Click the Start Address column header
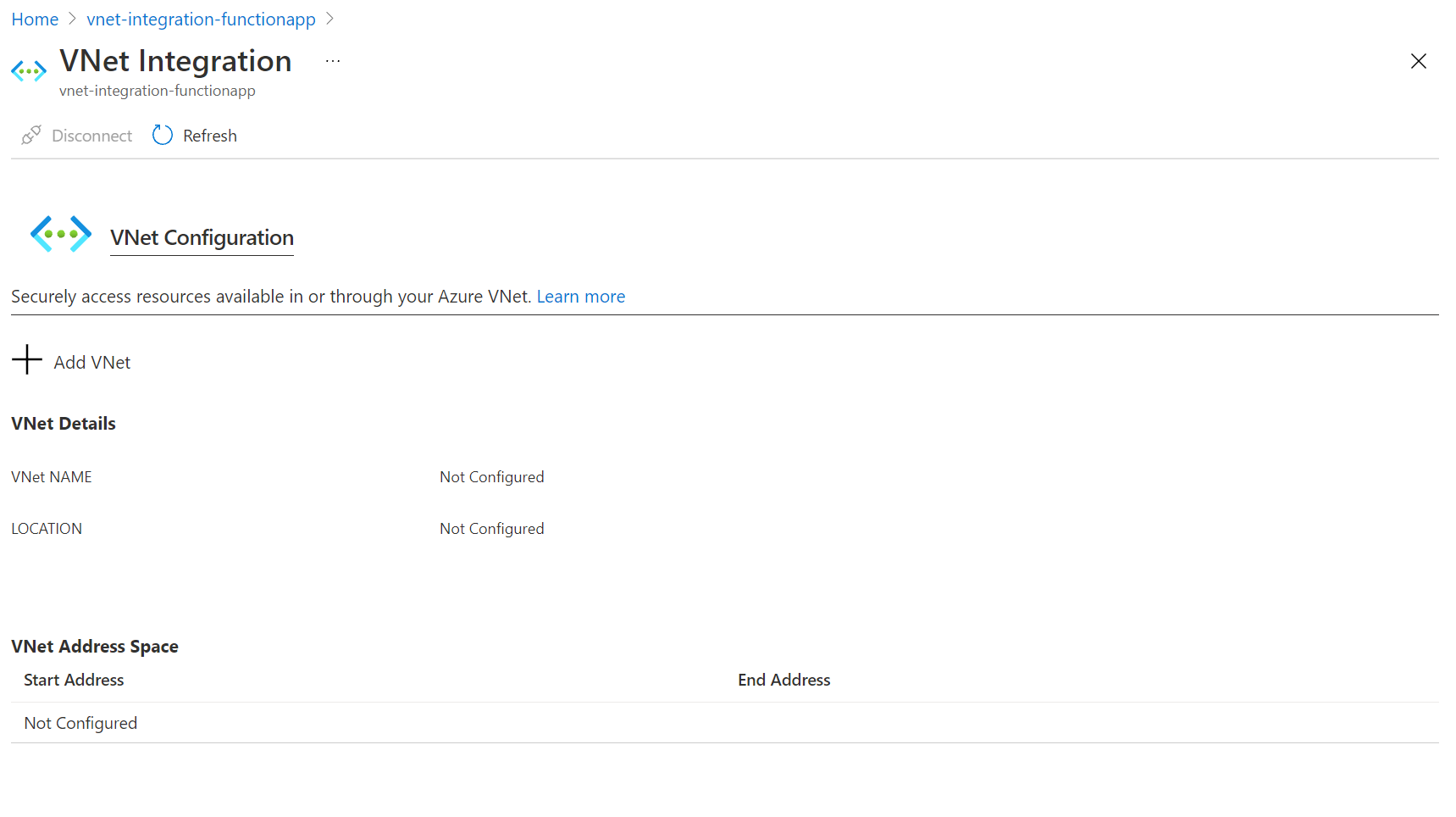Viewport: 1456px width, 817px height. [73, 679]
